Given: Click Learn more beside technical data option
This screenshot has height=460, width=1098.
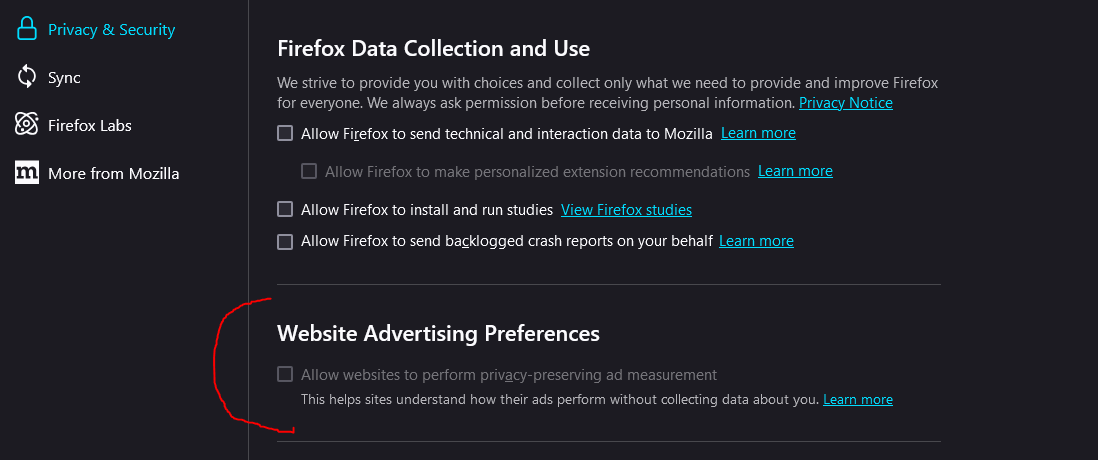Looking at the screenshot, I should (x=758, y=133).
